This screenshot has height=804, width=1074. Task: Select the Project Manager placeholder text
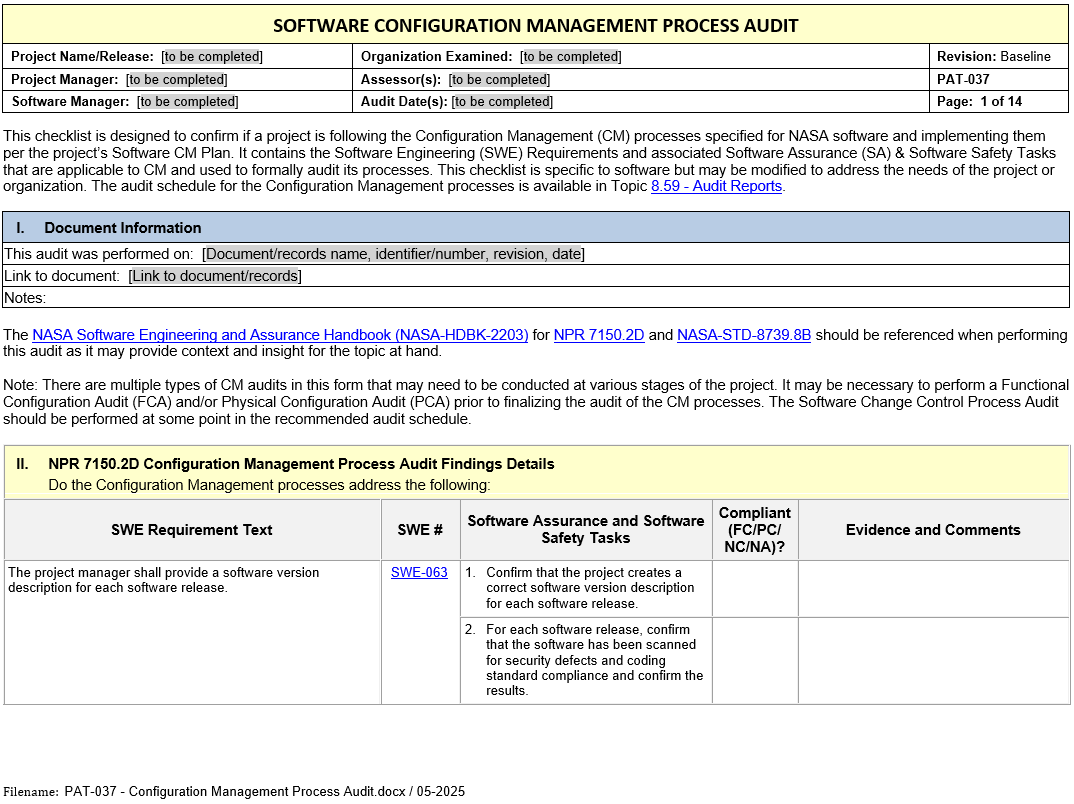click(x=176, y=80)
